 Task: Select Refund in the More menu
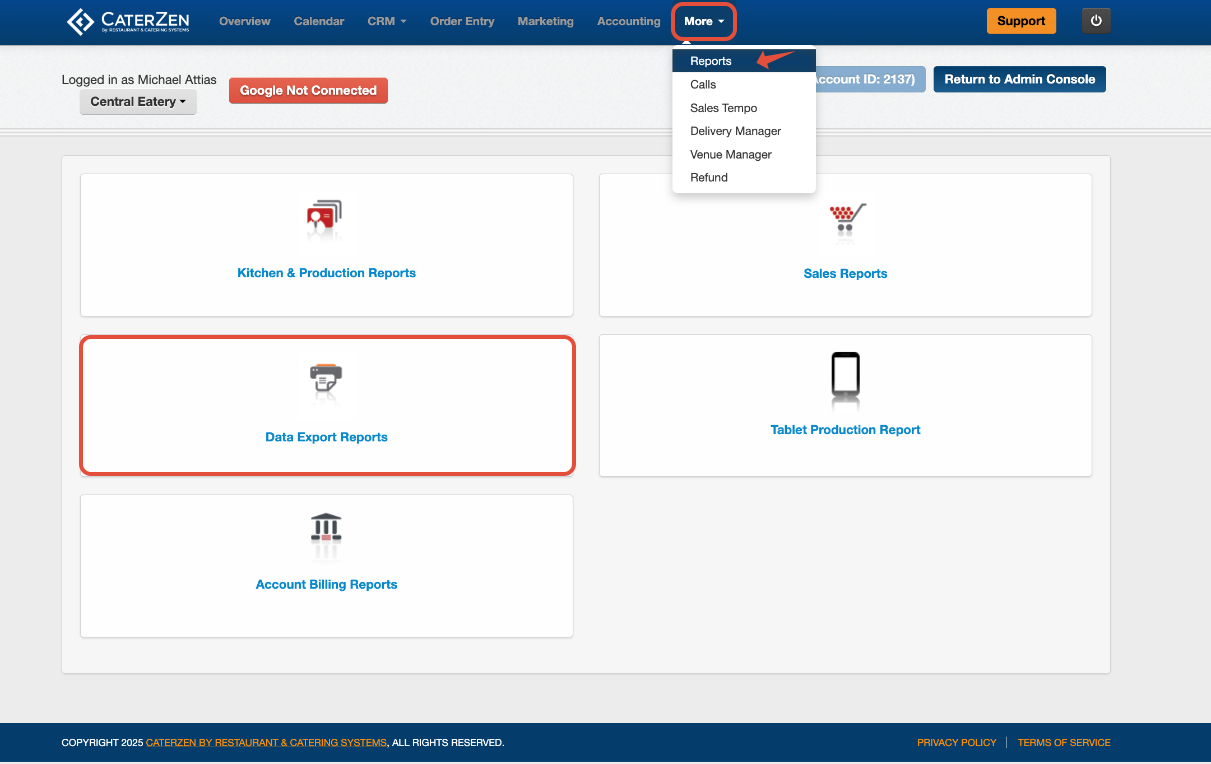[x=744, y=177]
